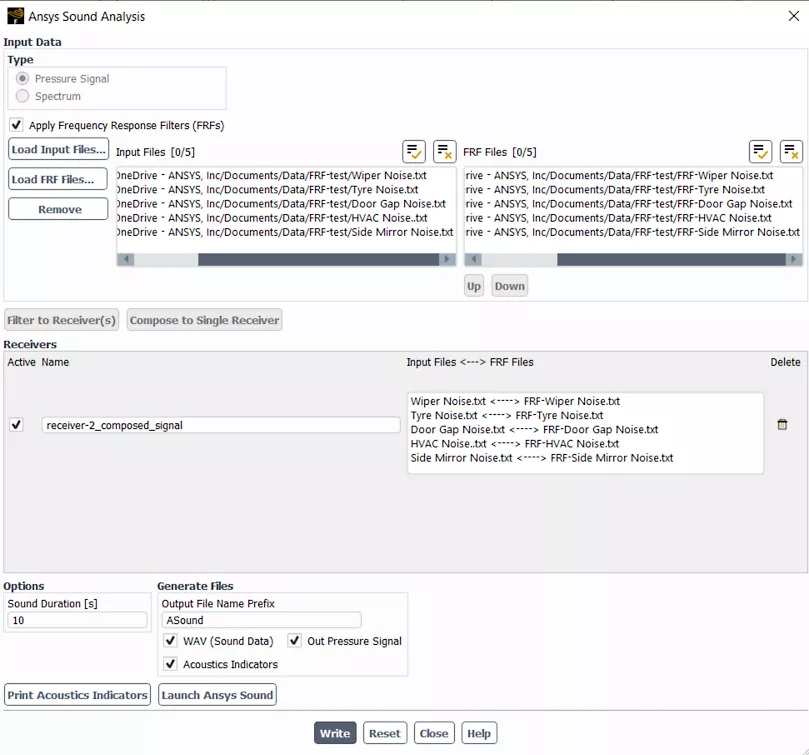Image resolution: width=809 pixels, height=755 pixels.
Task: Select Tyre Noise.txt in Input Files list
Action: tap(286, 189)
